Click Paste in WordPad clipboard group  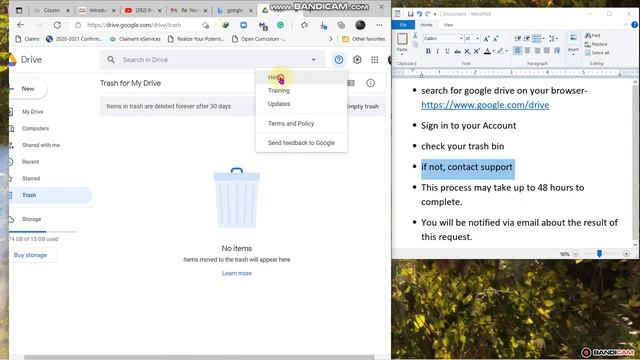pos(402,43)
